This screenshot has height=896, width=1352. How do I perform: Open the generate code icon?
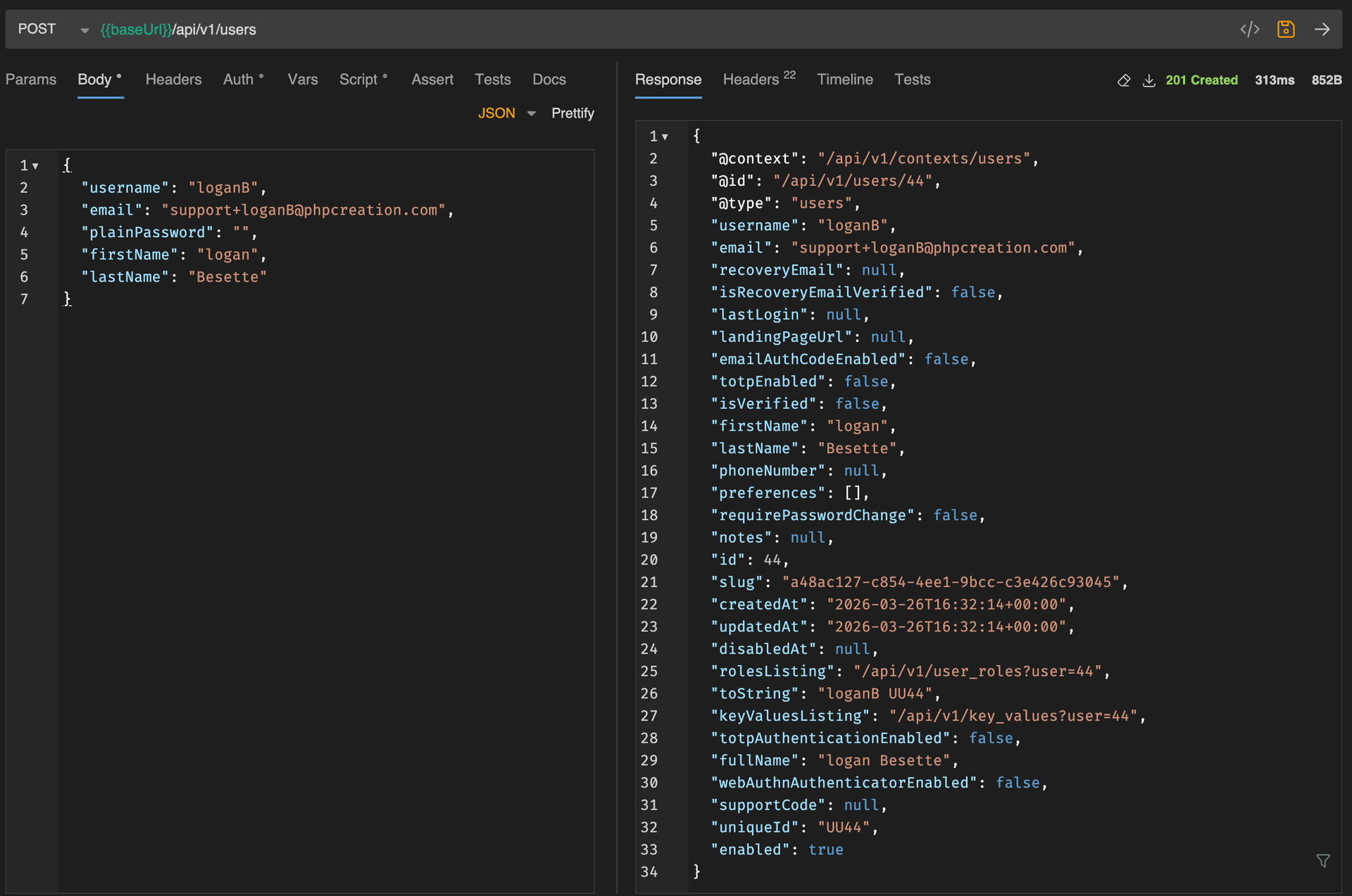point(1250,29)
